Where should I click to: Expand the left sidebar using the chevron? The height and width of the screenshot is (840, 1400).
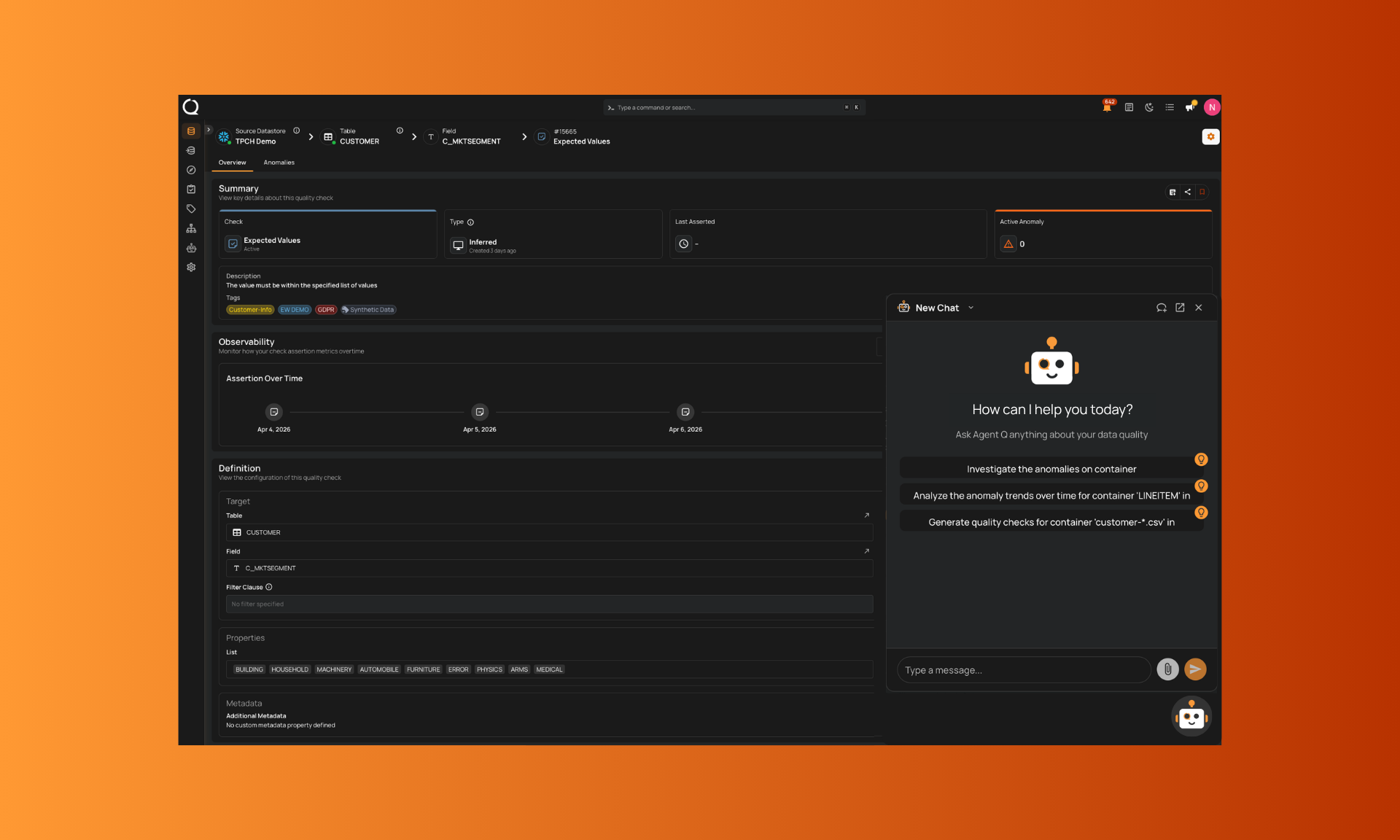(209, 130)
